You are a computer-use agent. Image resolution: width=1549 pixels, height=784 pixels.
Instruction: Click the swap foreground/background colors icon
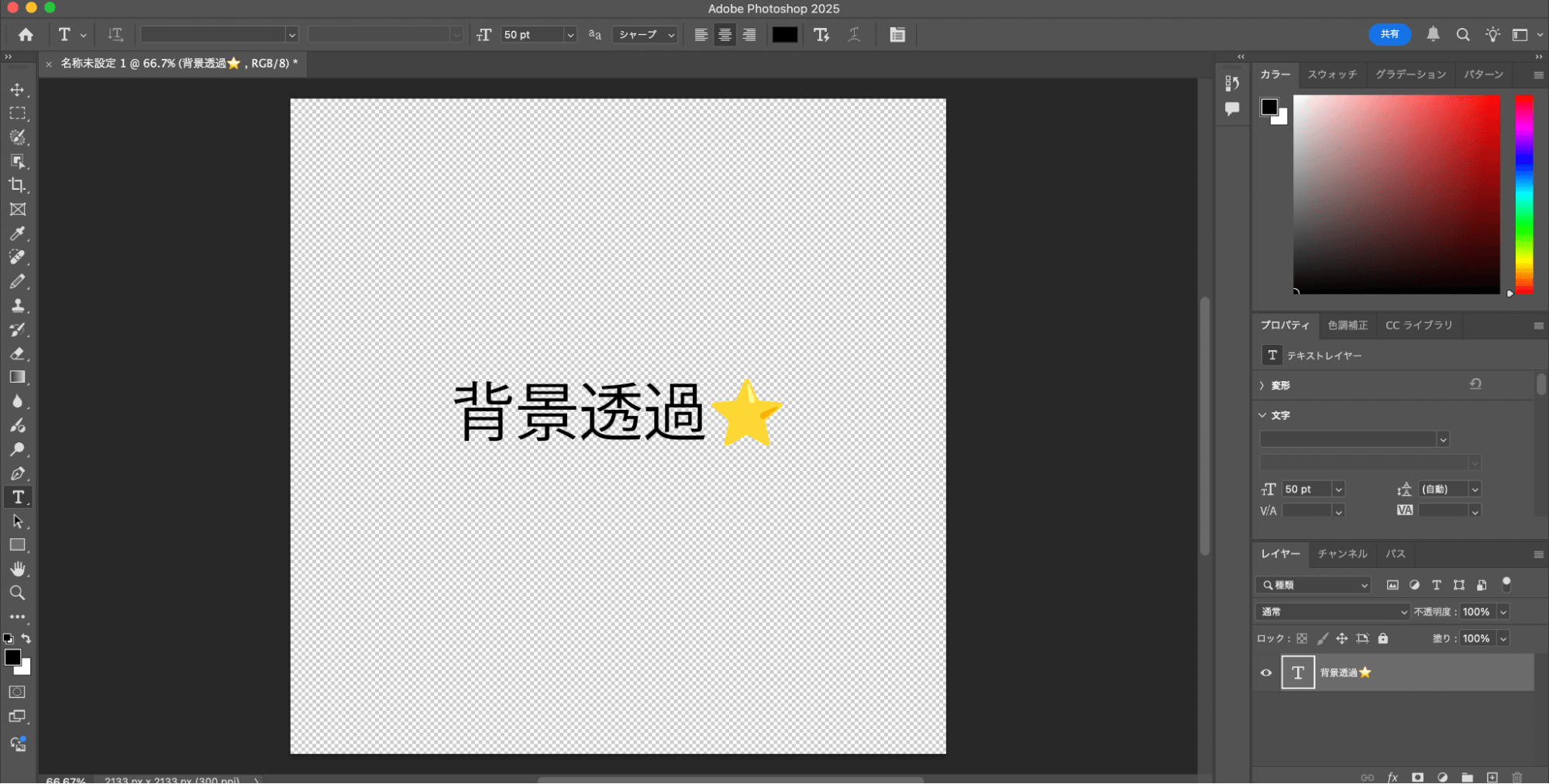click(26, 639)
